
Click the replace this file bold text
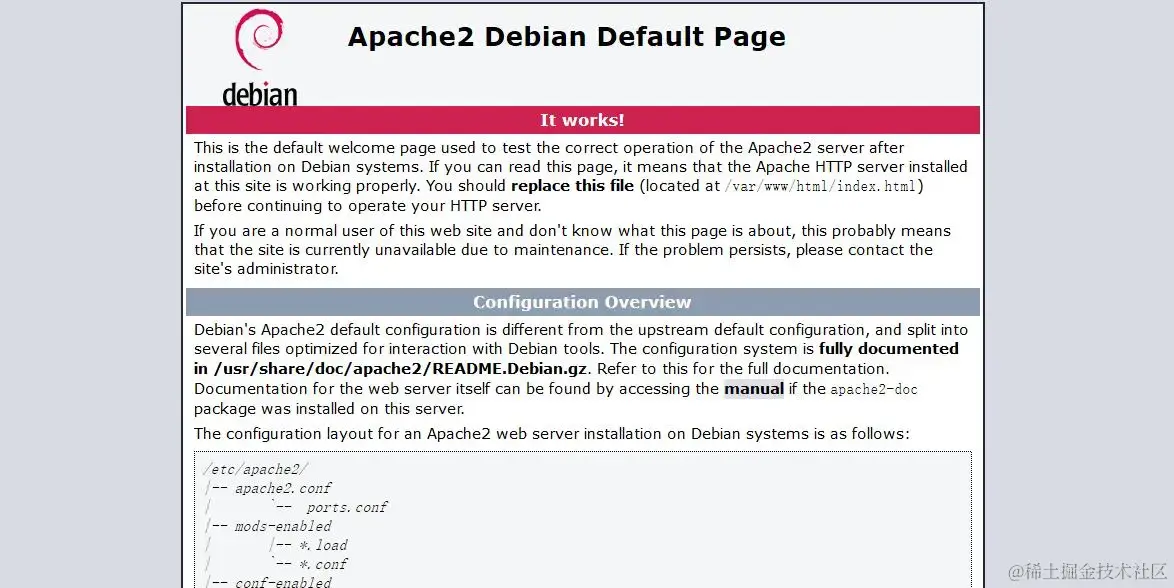click(573, 186)
